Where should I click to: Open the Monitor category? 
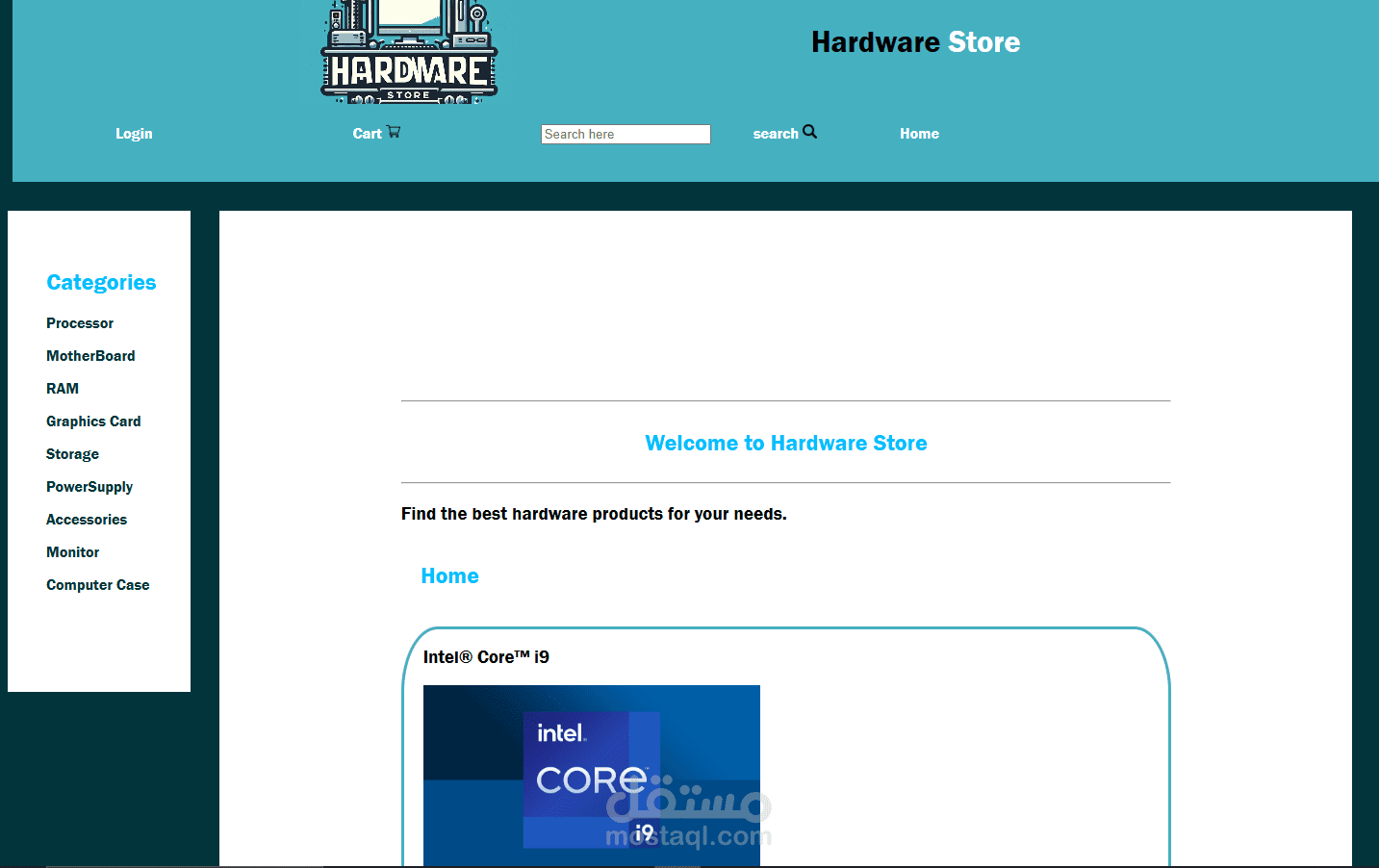coord(72,552)
